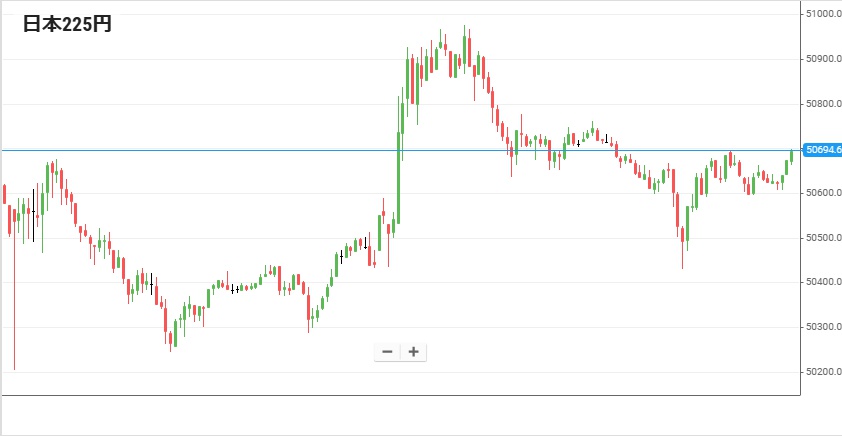
Task: Click the blue horizontal current price line
Action: [250, 150]
